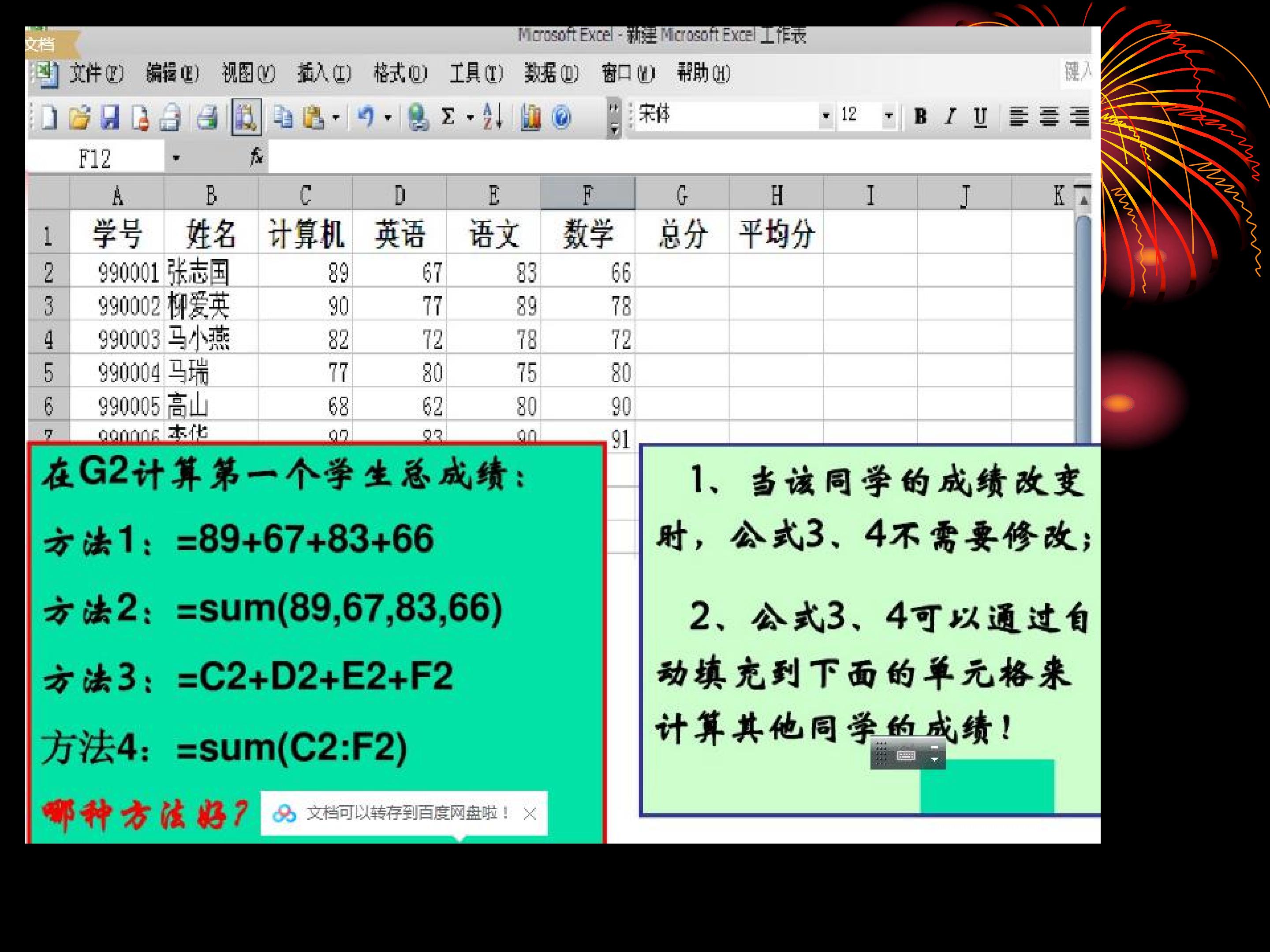Open the floating input toolbar dropdown arrow

coord(934,760)
